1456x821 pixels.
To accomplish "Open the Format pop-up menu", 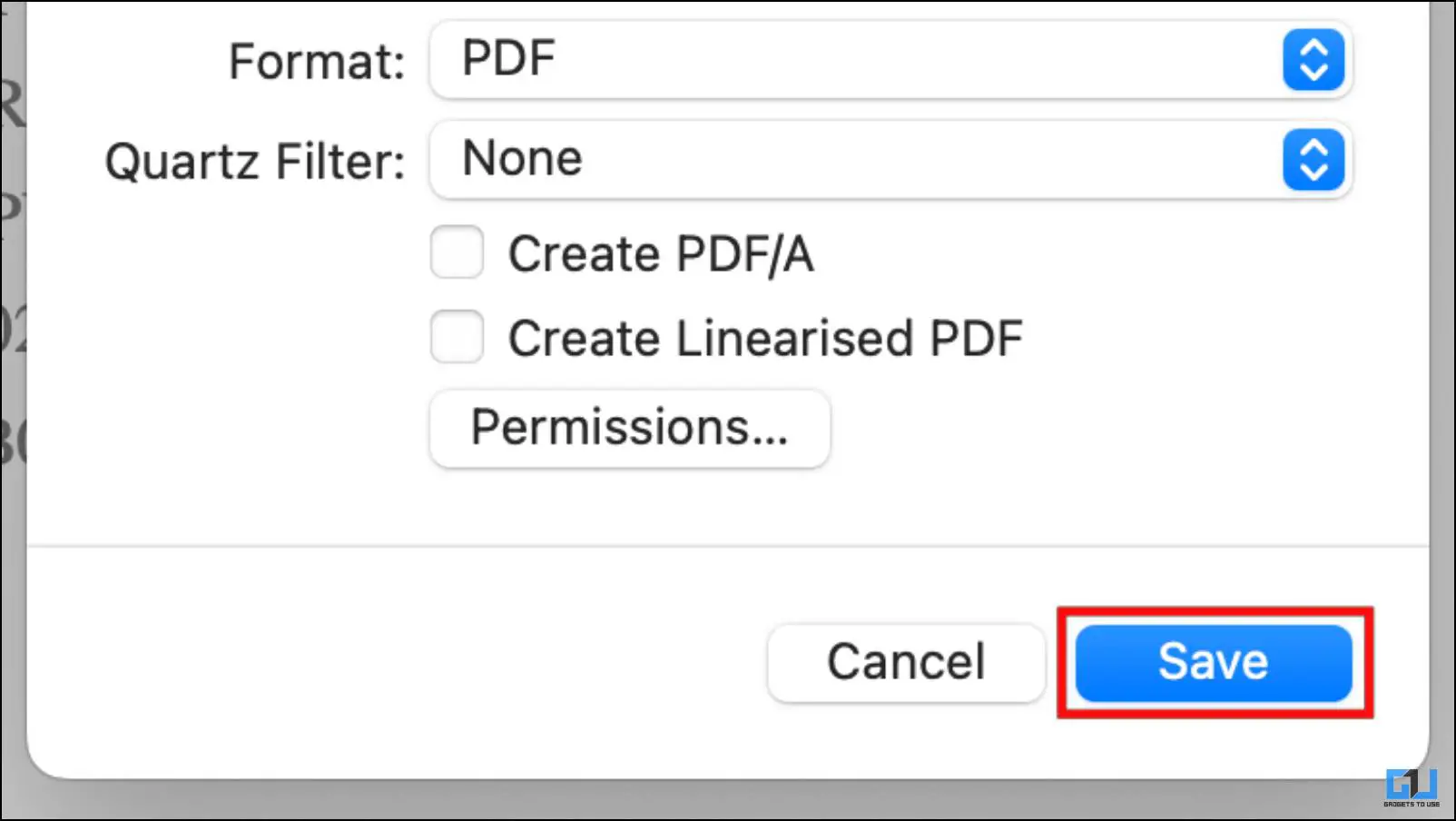I will 891,60.
